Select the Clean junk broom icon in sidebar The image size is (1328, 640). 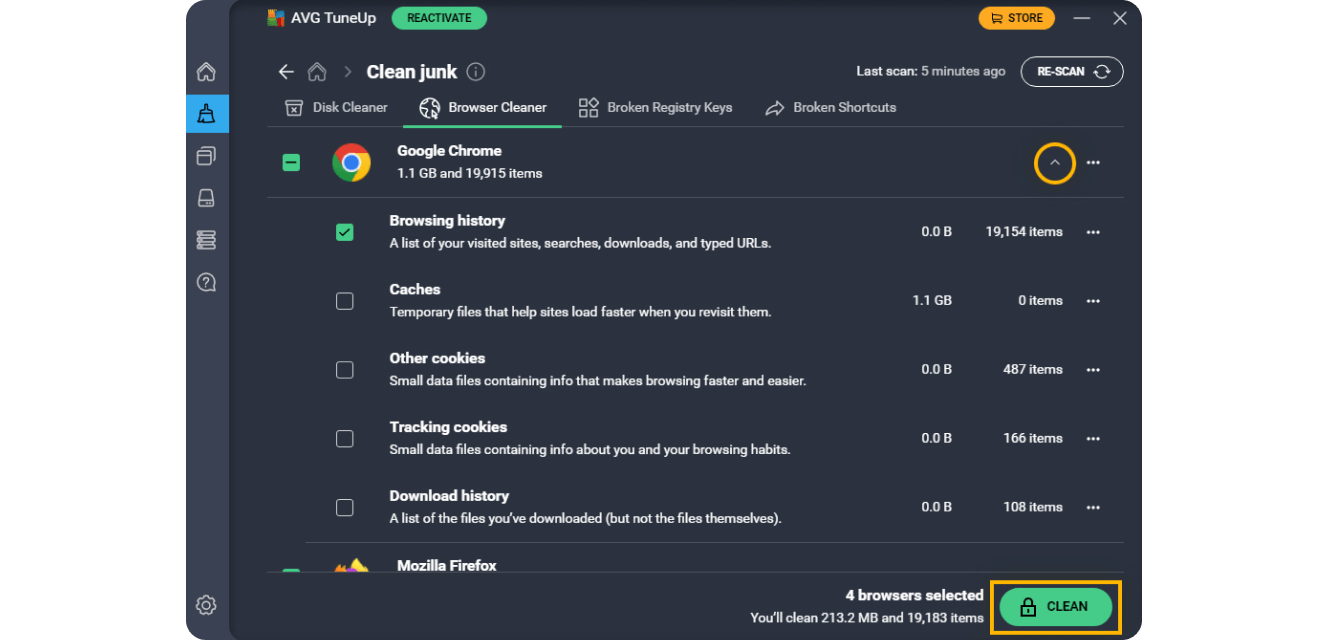(206, 113)
